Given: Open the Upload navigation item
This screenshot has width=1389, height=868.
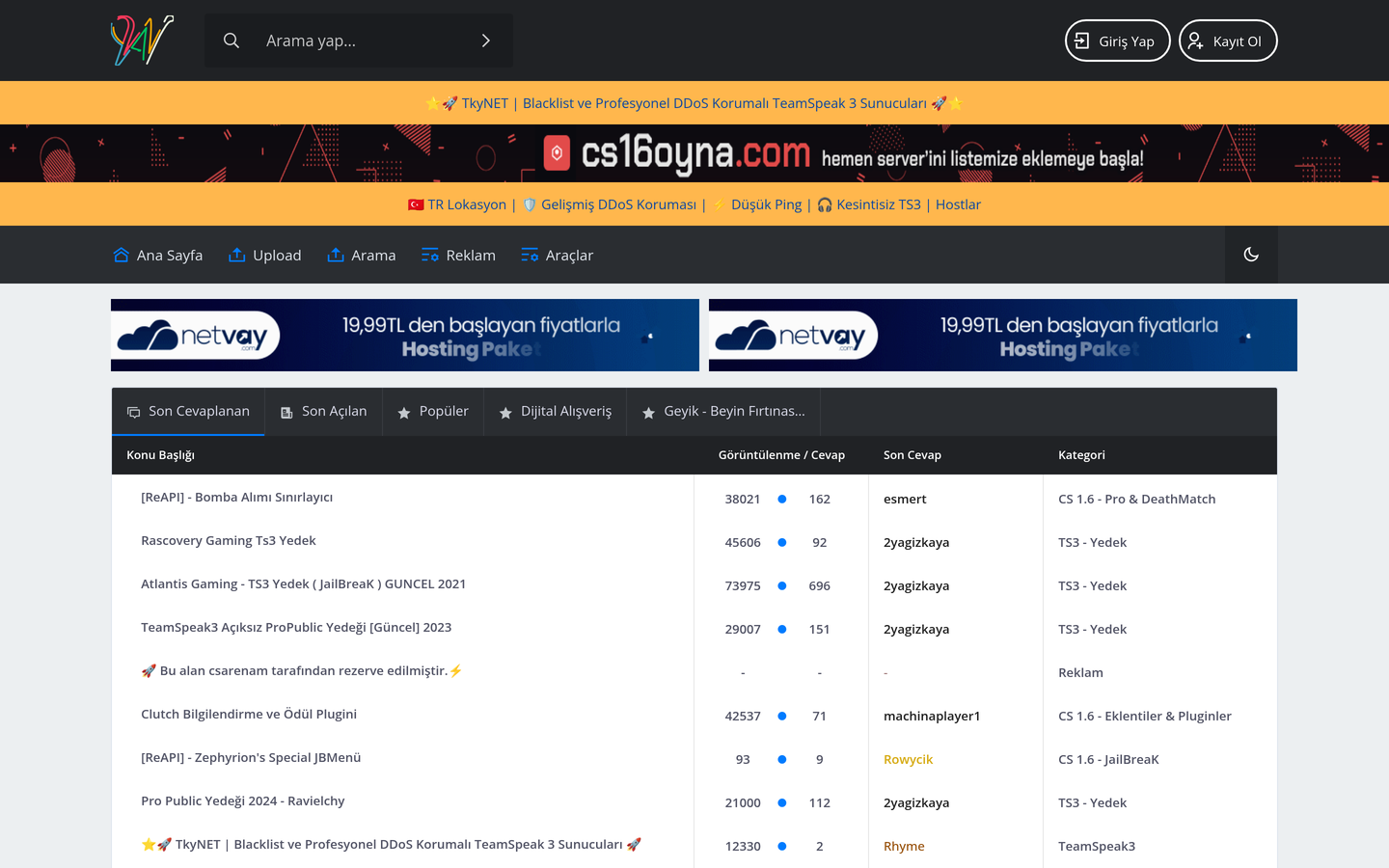Looking at the screenshot, I should [265, 255].
